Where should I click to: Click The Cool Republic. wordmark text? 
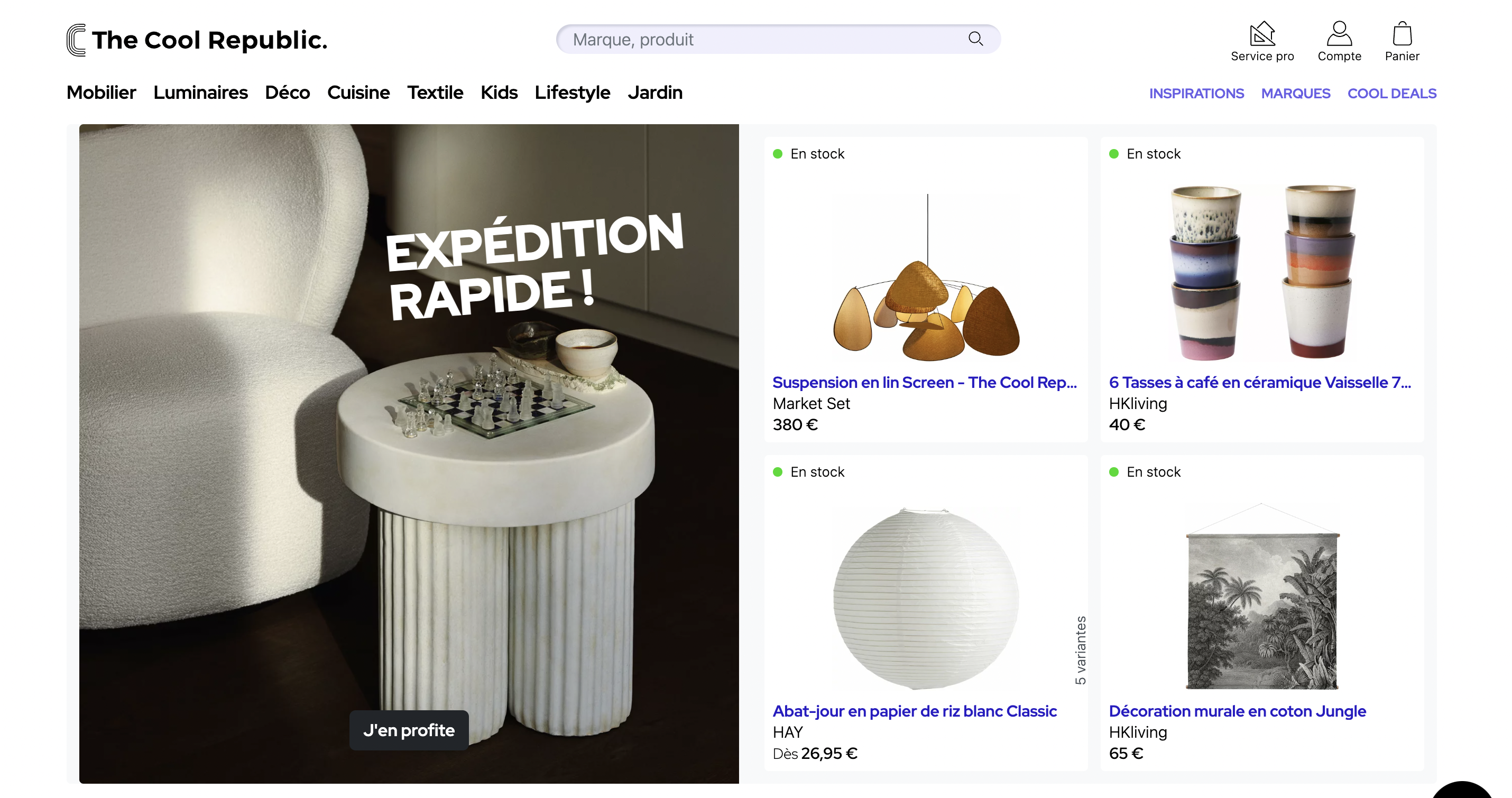tap(209, 41)
